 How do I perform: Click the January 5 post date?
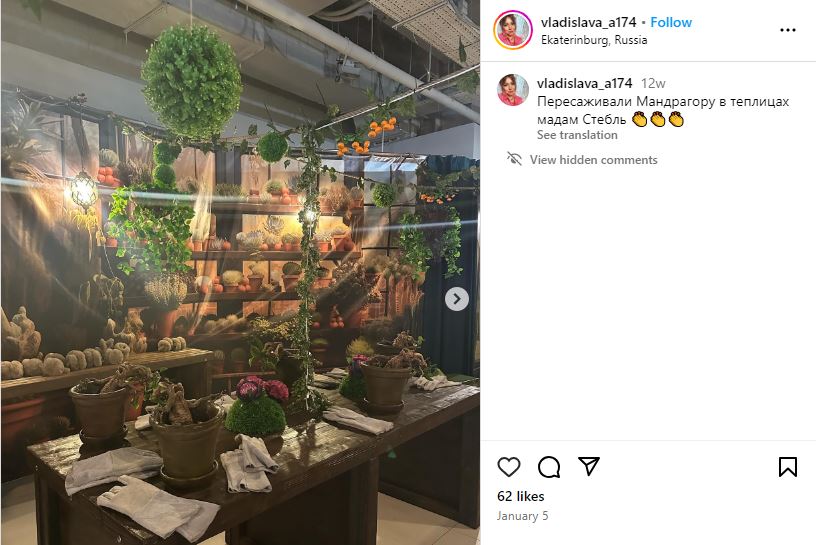pos(522,516)
